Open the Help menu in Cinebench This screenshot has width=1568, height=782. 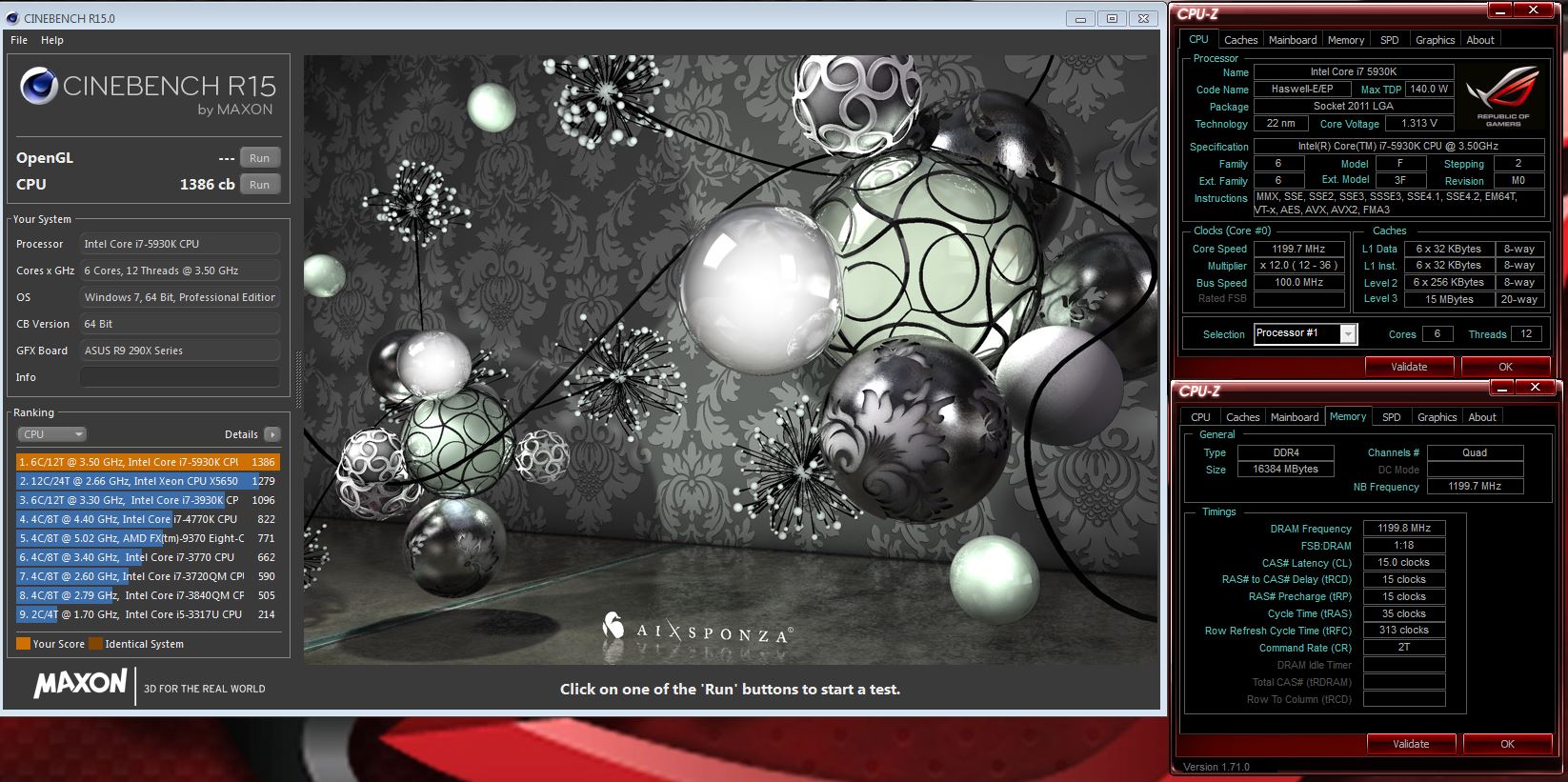pyautogui.click(x=52, y=40)
